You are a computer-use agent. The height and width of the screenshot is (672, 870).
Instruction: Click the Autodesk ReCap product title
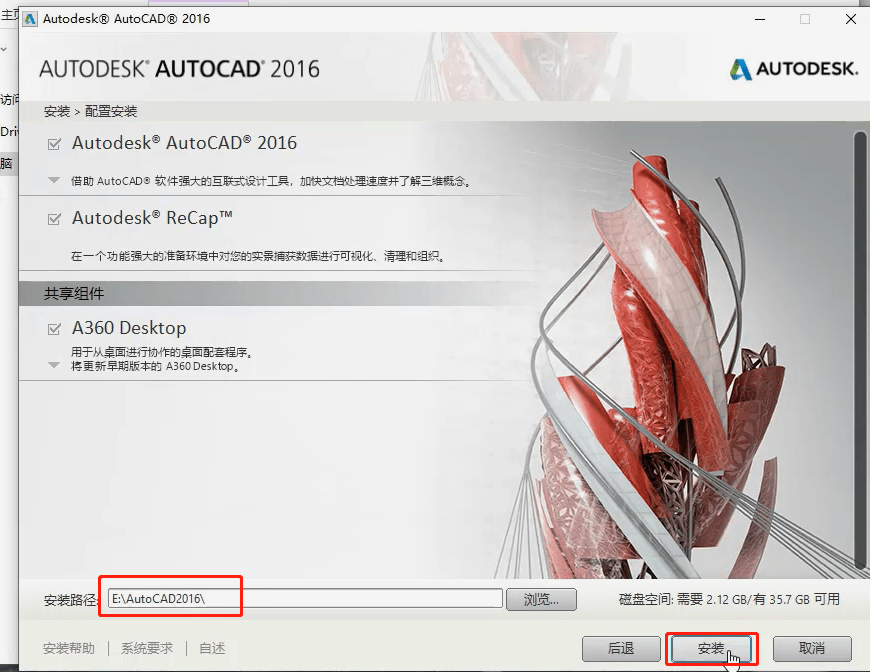point(153,218)
